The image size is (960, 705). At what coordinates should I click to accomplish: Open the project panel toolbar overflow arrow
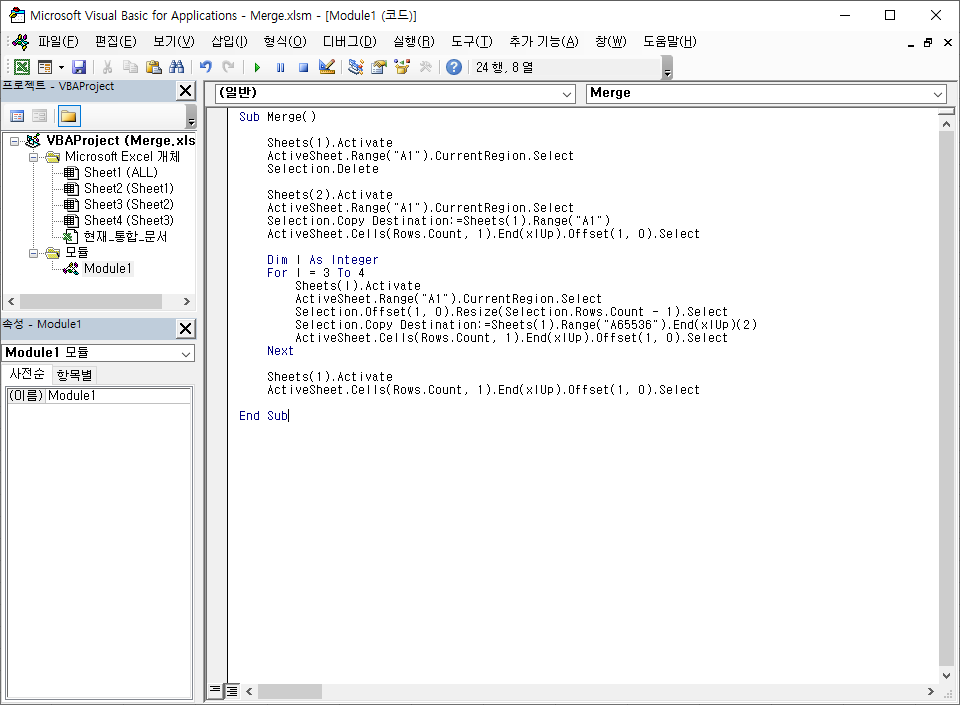click(191, 116)
